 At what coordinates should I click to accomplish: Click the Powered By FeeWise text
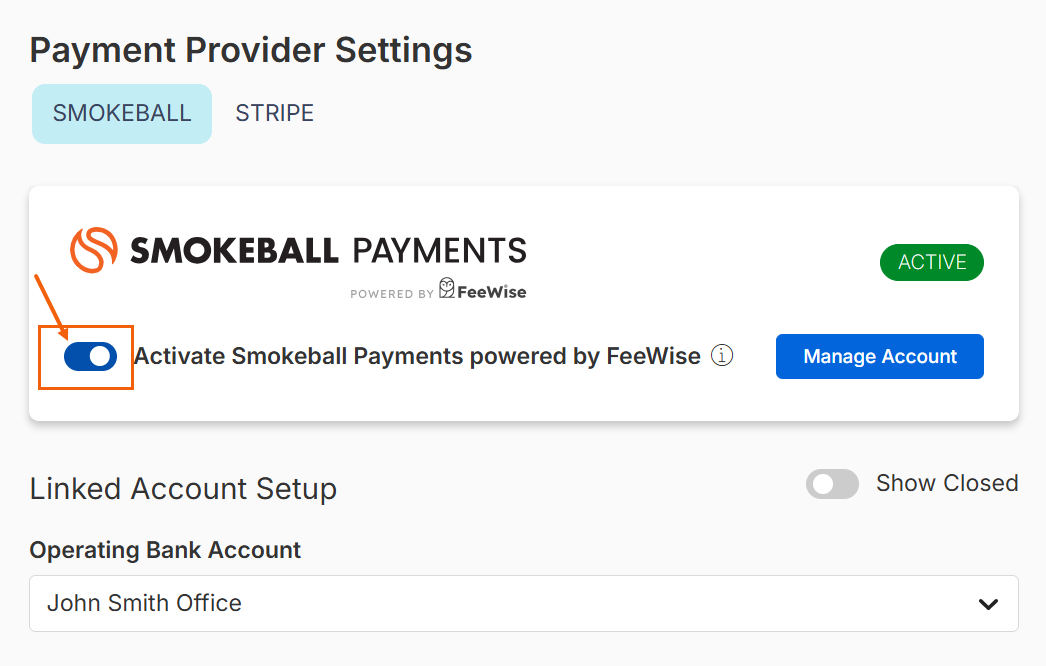438,291
